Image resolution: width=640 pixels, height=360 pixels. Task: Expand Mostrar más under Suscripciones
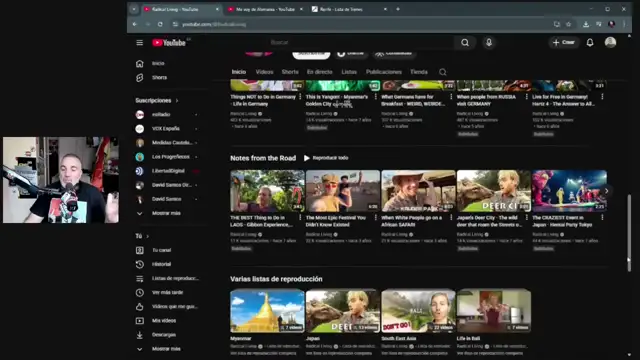click(167, 213)
